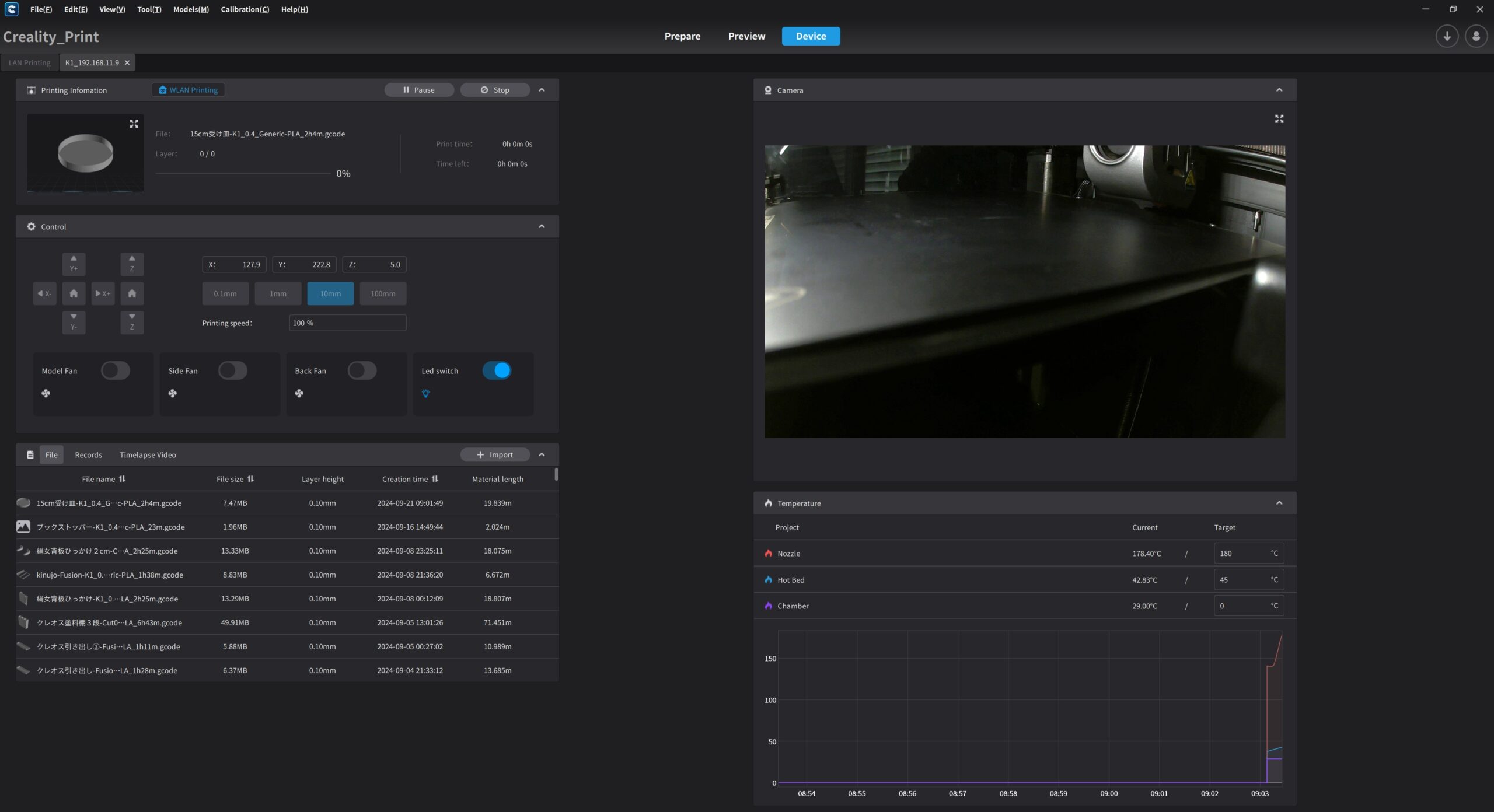Toggle the Back Fan switch
The width and height of the screenshot is (1494, 812).
point(362,370)
